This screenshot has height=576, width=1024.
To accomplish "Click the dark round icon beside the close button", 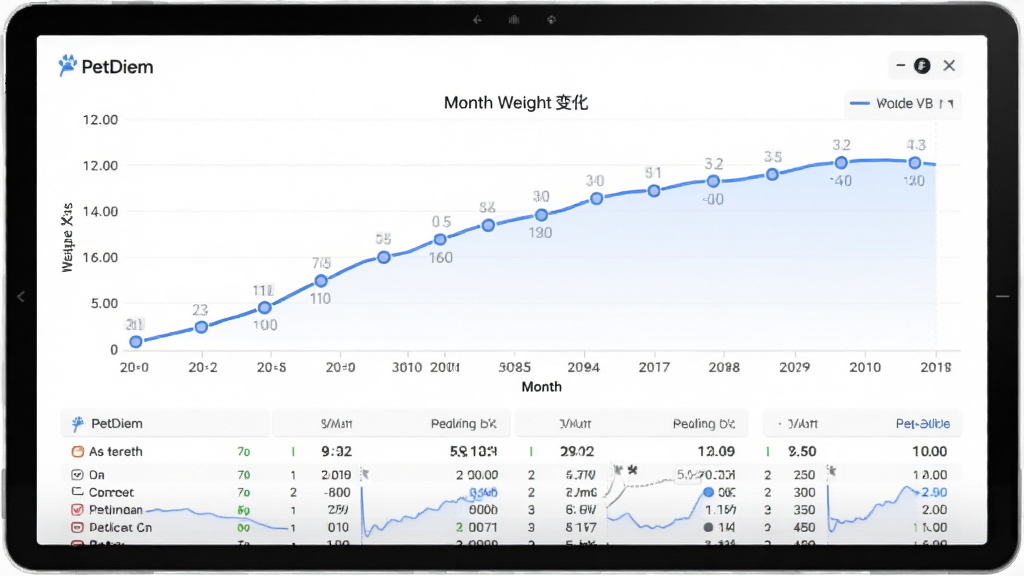I will coord(922,65).
